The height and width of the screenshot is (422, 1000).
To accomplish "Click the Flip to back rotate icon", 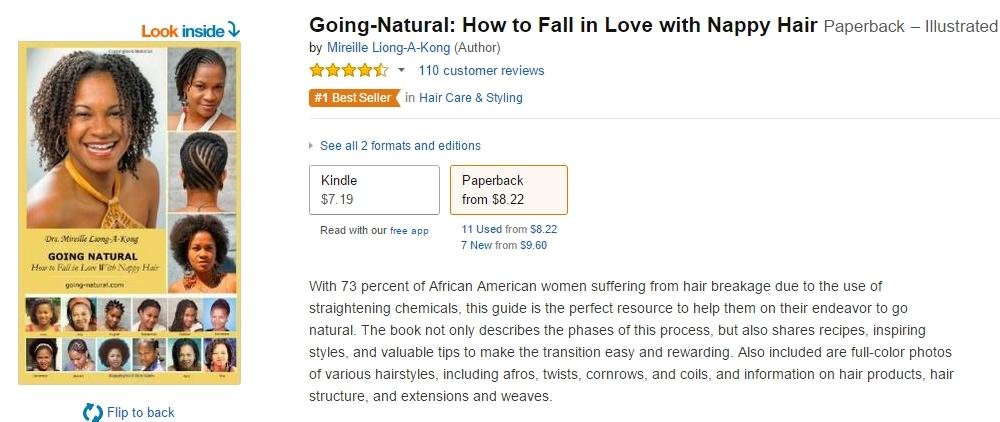I will [92, 412].
